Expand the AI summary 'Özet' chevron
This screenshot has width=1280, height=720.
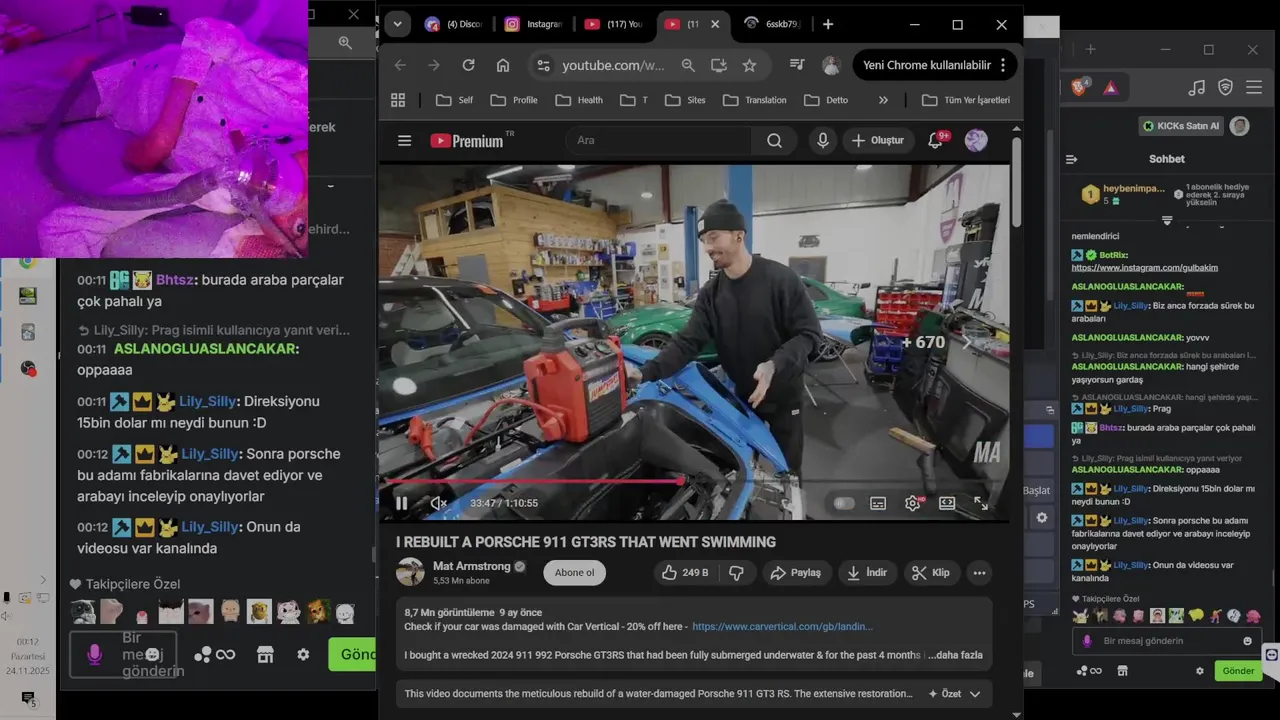point(975,694)
